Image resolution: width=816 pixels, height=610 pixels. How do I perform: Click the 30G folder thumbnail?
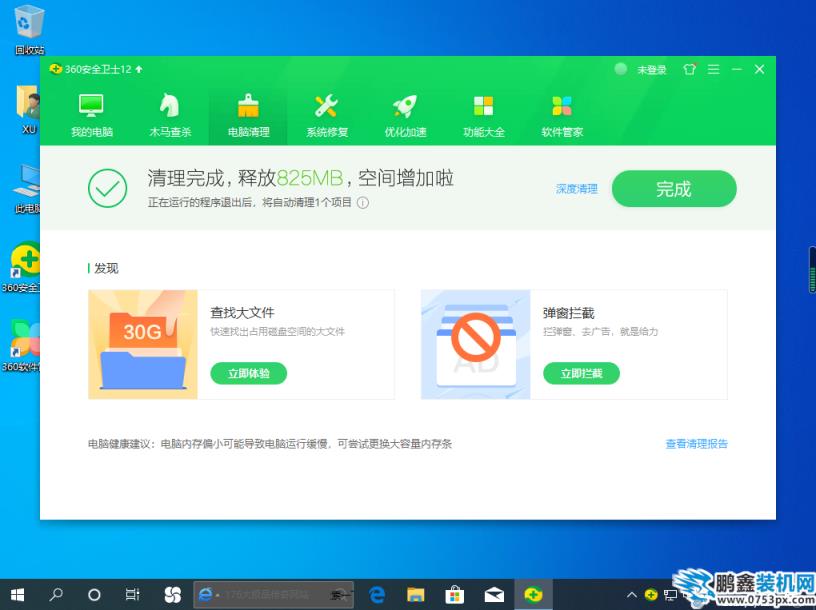[x=143, y=345]
